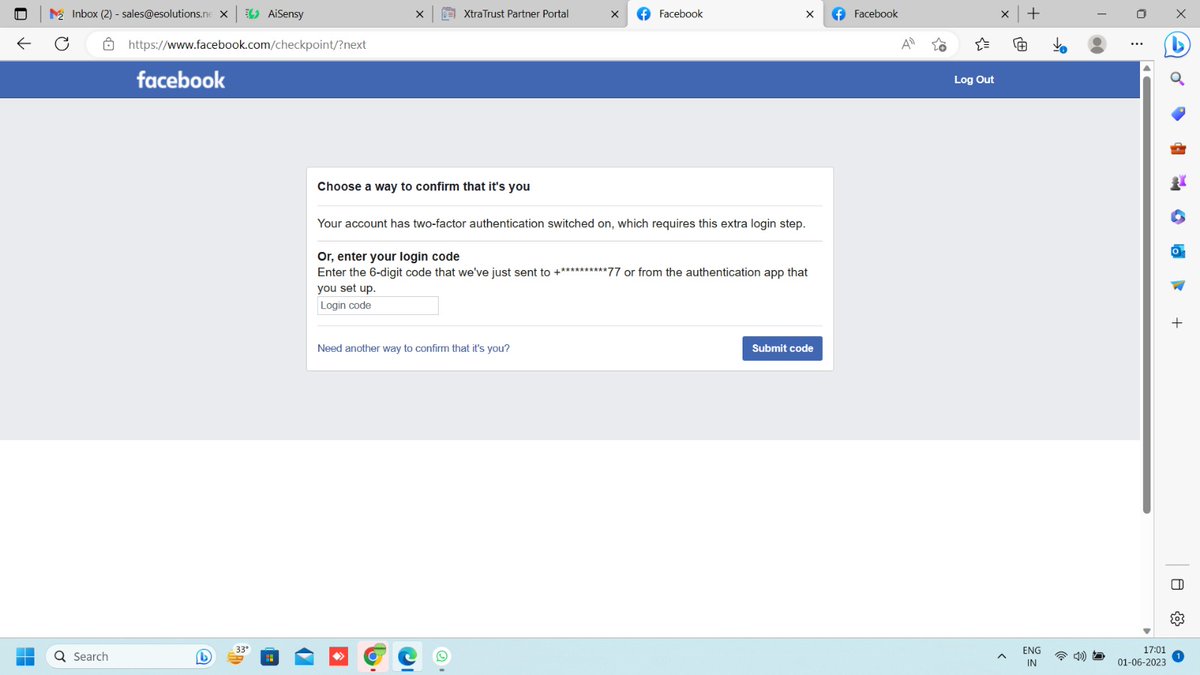Close the AiSensy tab
The width and height of the screenshot is (1200, 675).
[x=420, y=14]
